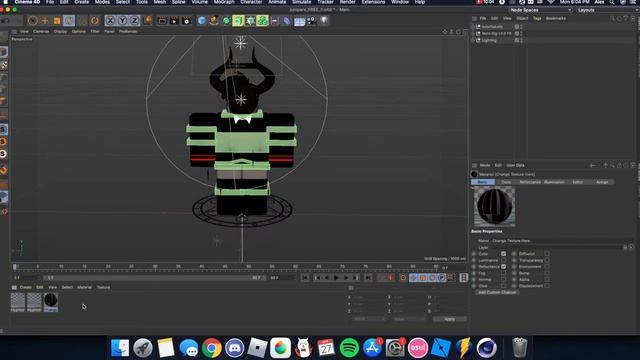640x360 pixels.
Task: Expand the Lighting object in Object Manager
Action: tap(474, 40)
